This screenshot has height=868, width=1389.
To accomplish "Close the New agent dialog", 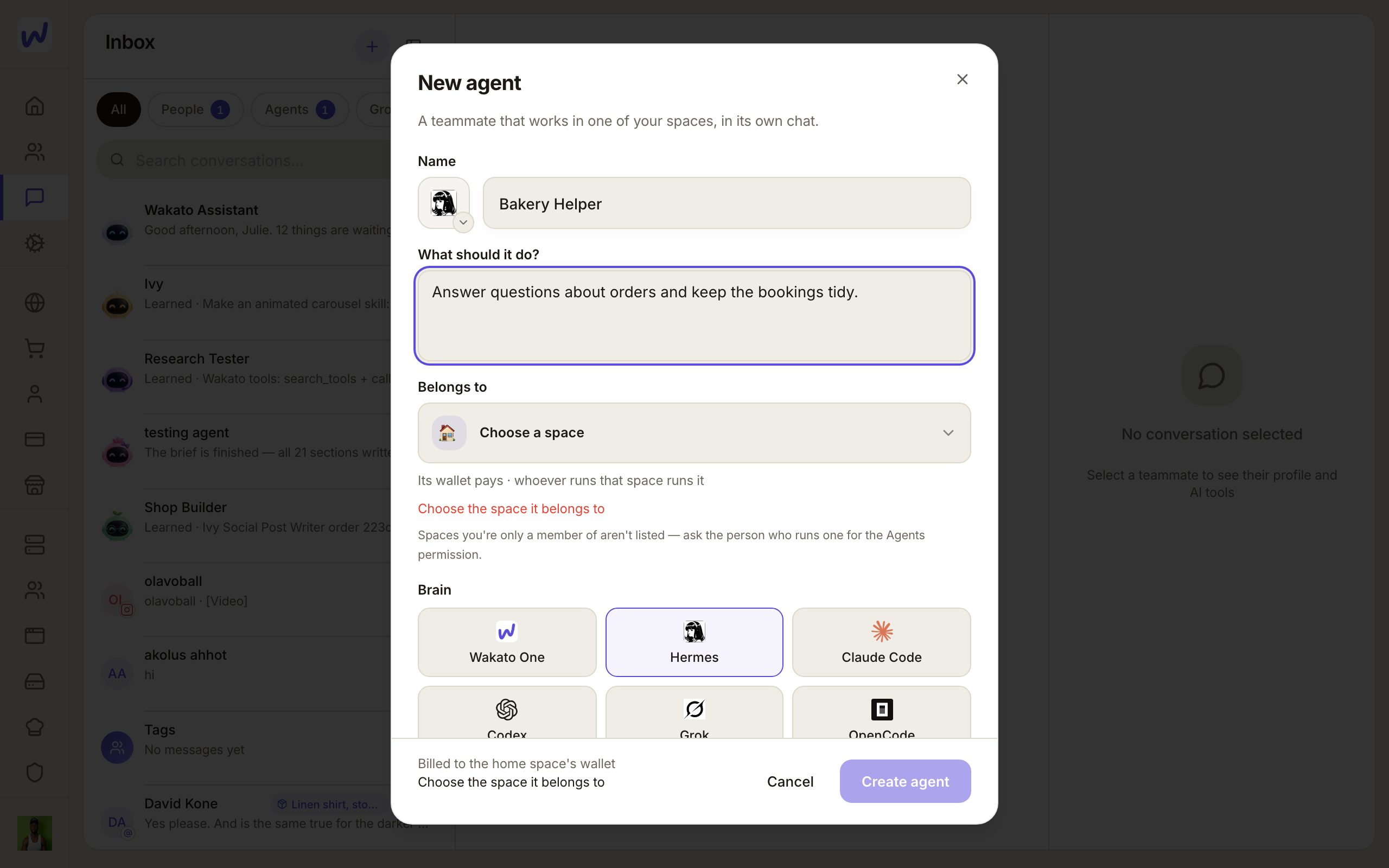I will click(x=962, y=79).
